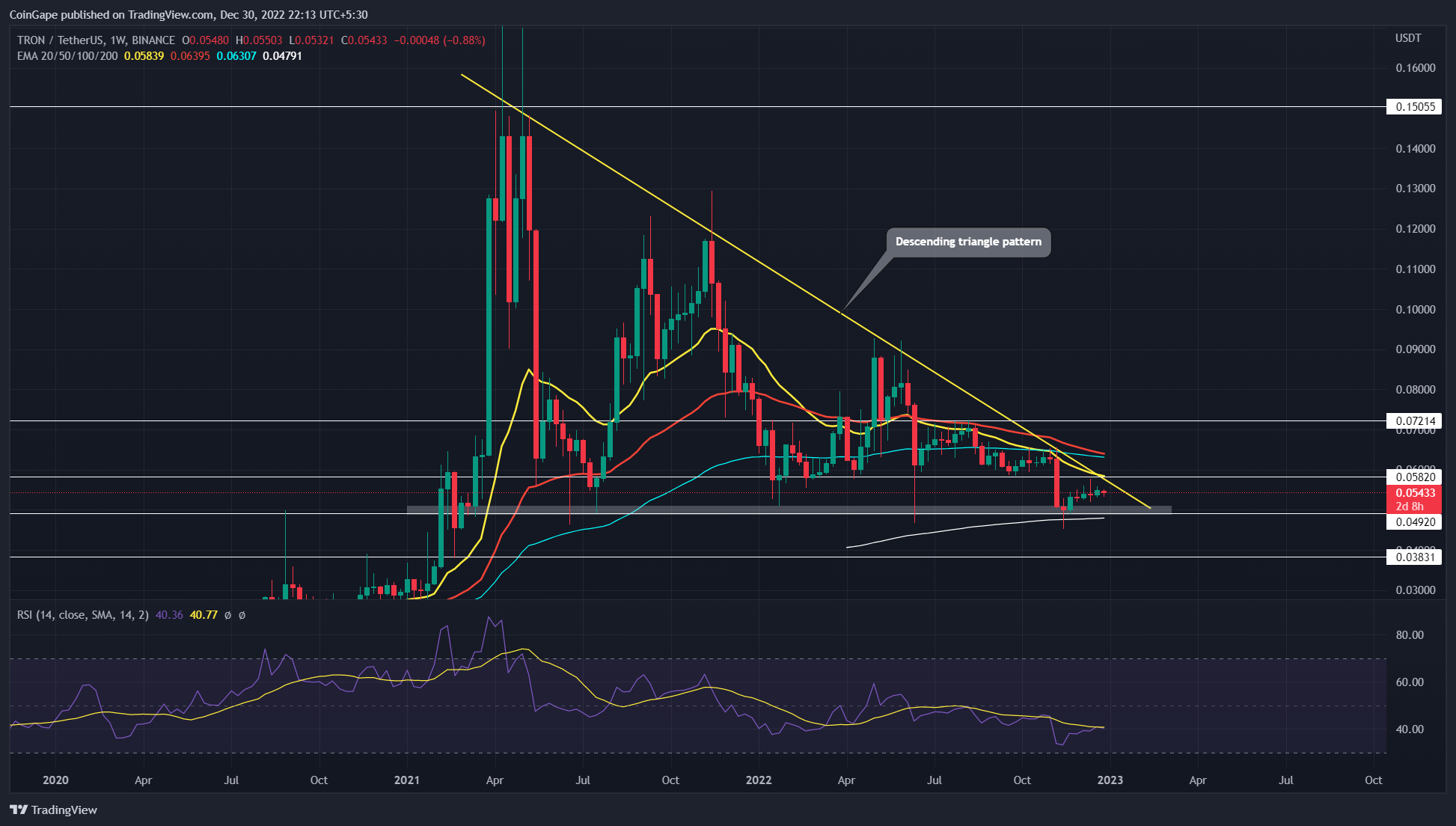This screenshot has width=1456, height=826.
Task: Click the 0.04920 price level label
Action: pyautogui.click(x=1414, y=521)
